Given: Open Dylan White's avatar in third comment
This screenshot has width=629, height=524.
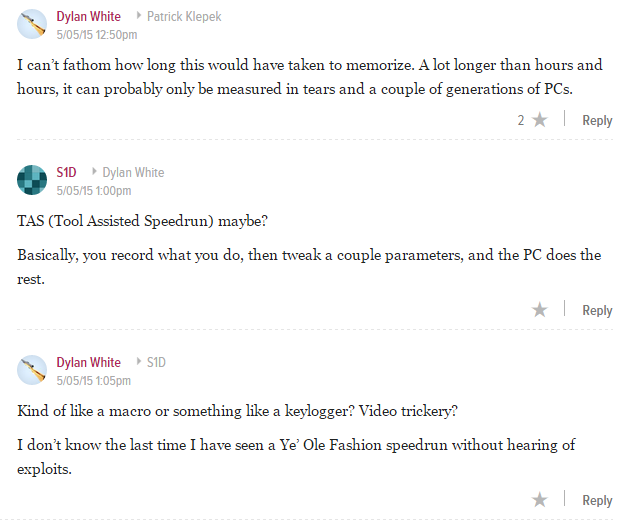Looking at the screenshot, I should 32,370.
